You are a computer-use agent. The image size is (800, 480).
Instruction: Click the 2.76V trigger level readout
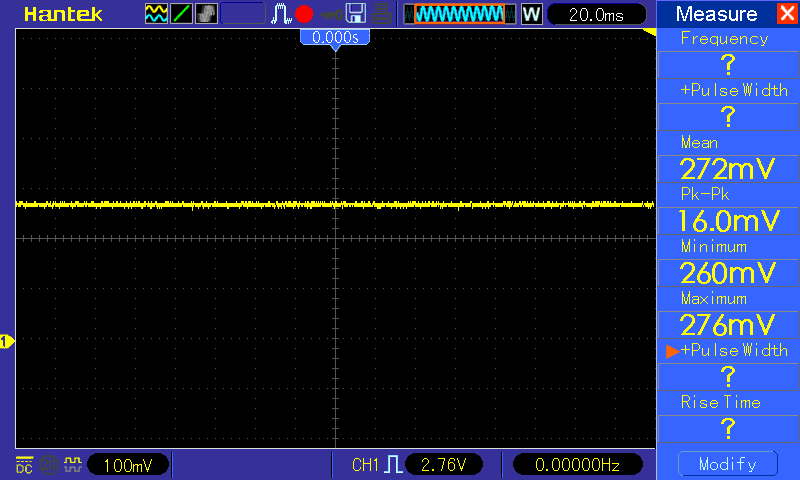coord(443,465)
